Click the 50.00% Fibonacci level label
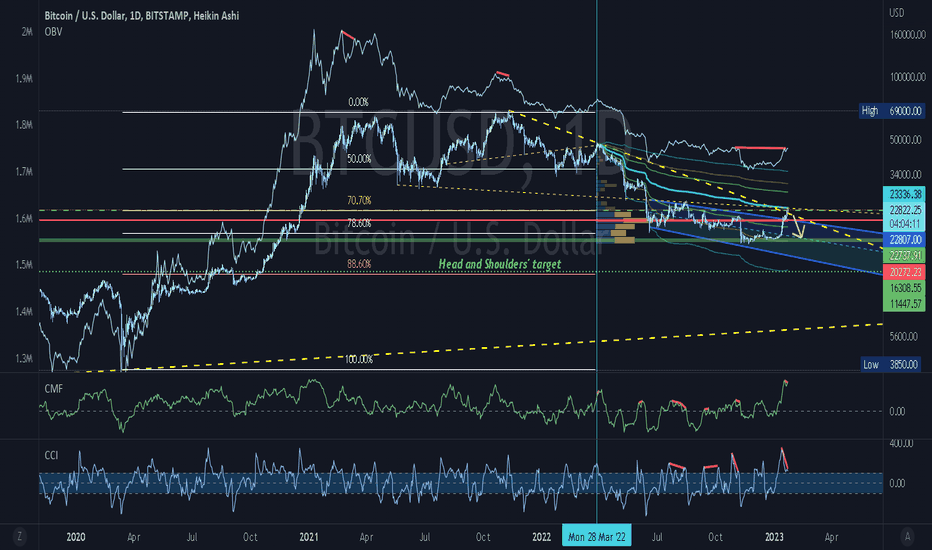The width and height of the screenshot is (932, 550). 359,159
